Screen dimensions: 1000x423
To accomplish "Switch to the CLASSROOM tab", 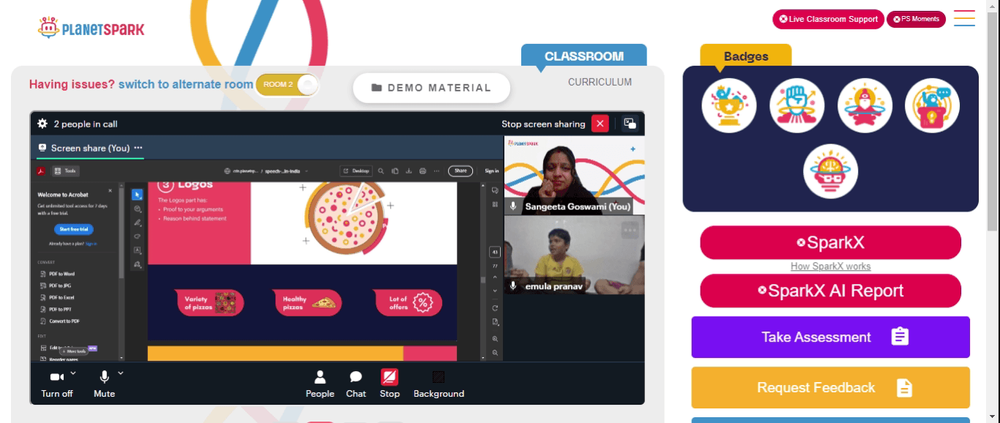I will click(x=584, y=56).
